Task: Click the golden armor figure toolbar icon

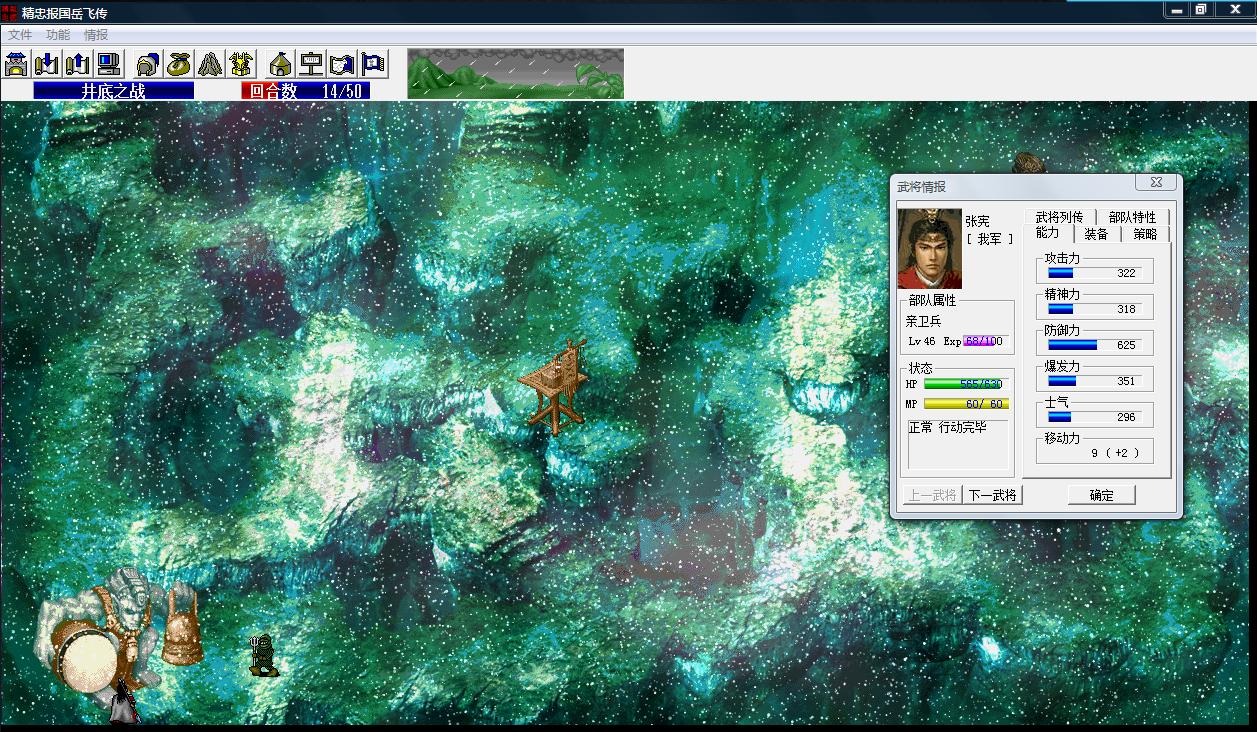Action: coord(241,64)
